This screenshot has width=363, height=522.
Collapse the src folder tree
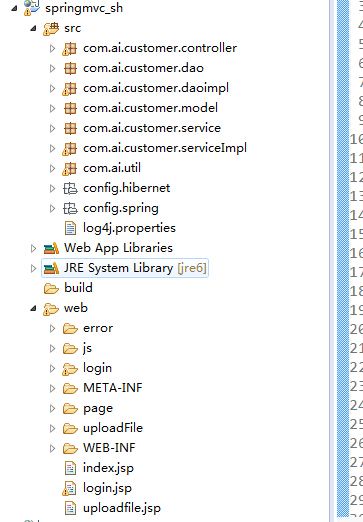(x=33, y=29)
